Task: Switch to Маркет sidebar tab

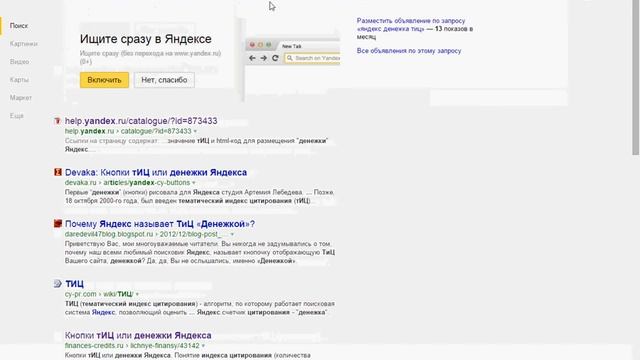Action: click(20, 98)
